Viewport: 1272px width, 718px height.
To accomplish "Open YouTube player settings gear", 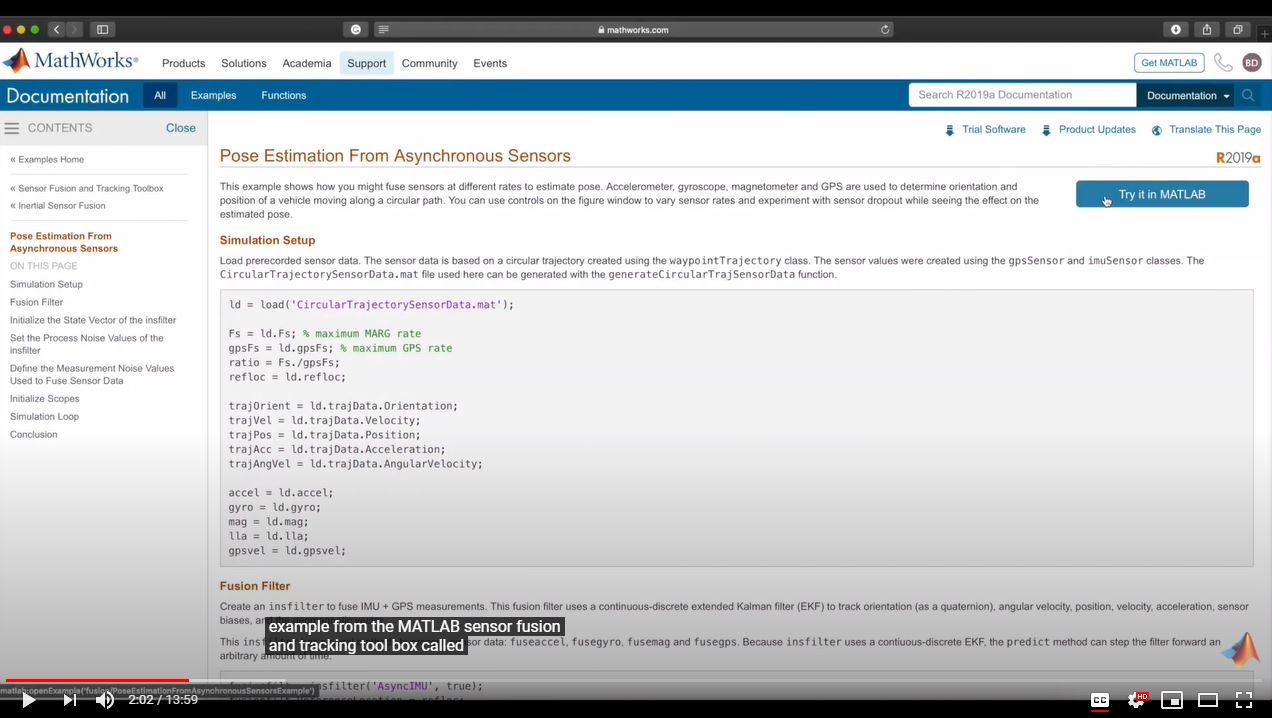I will [x=1137, y=700].
